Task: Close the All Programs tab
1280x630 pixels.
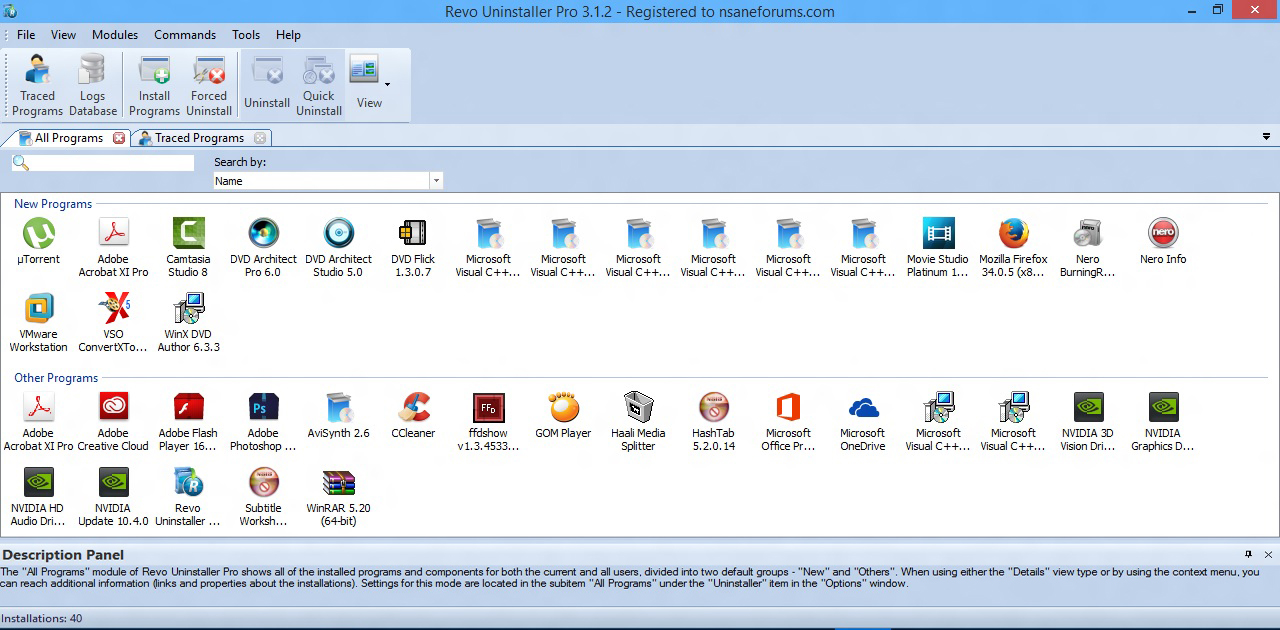Action: [119, 138]
